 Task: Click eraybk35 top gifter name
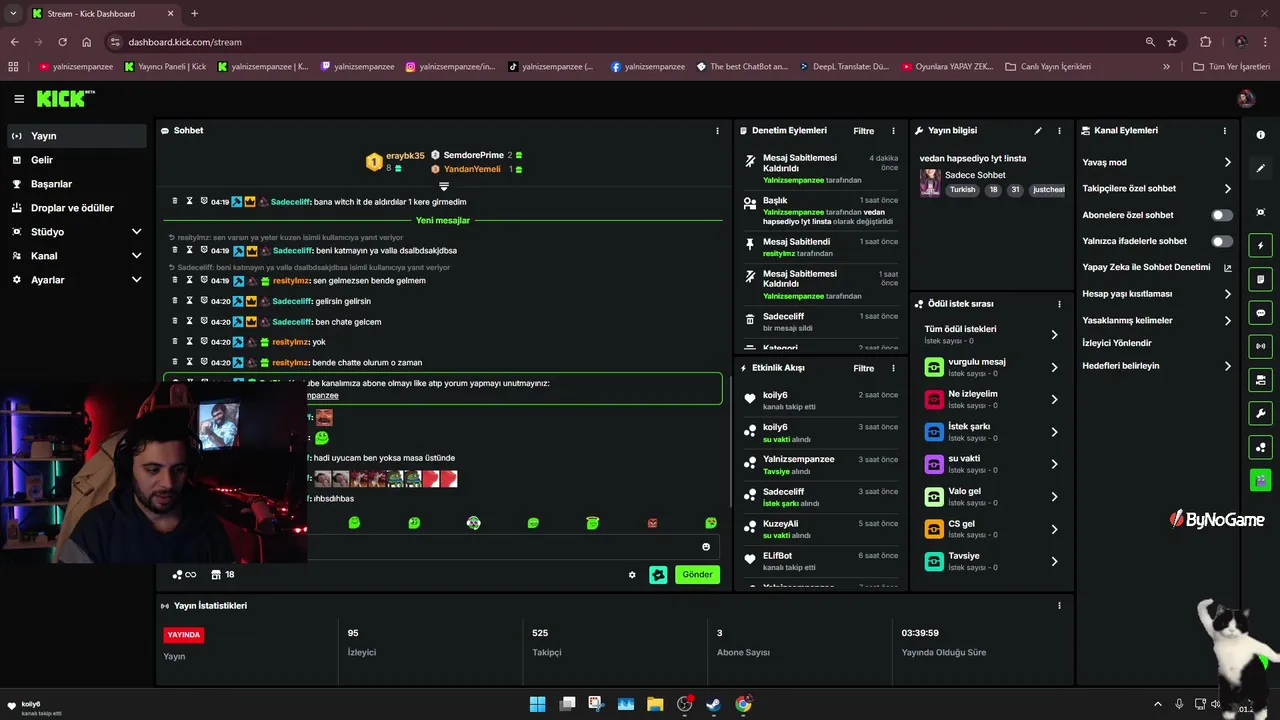405,156
